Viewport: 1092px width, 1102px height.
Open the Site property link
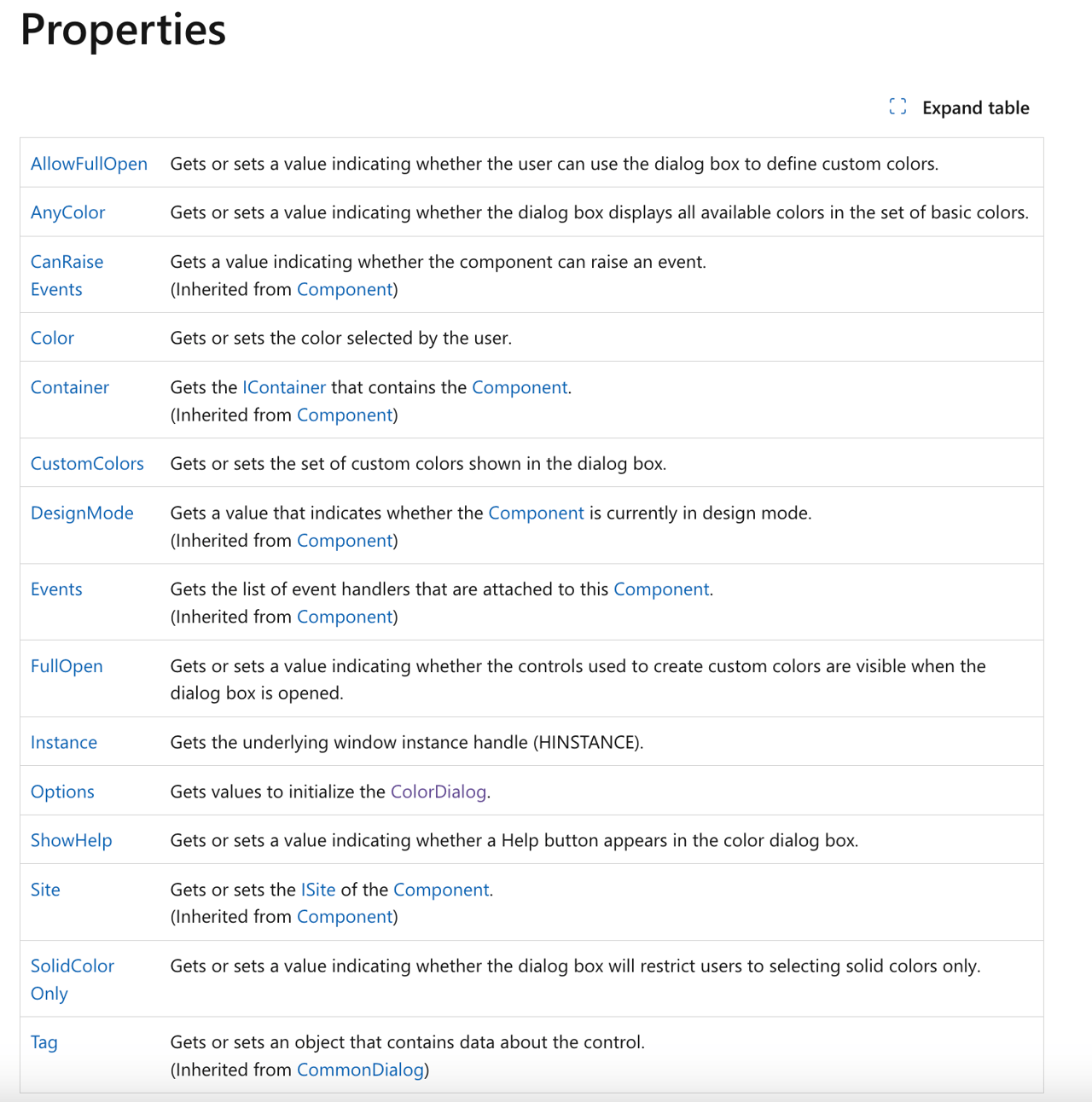tap(45, 890)
